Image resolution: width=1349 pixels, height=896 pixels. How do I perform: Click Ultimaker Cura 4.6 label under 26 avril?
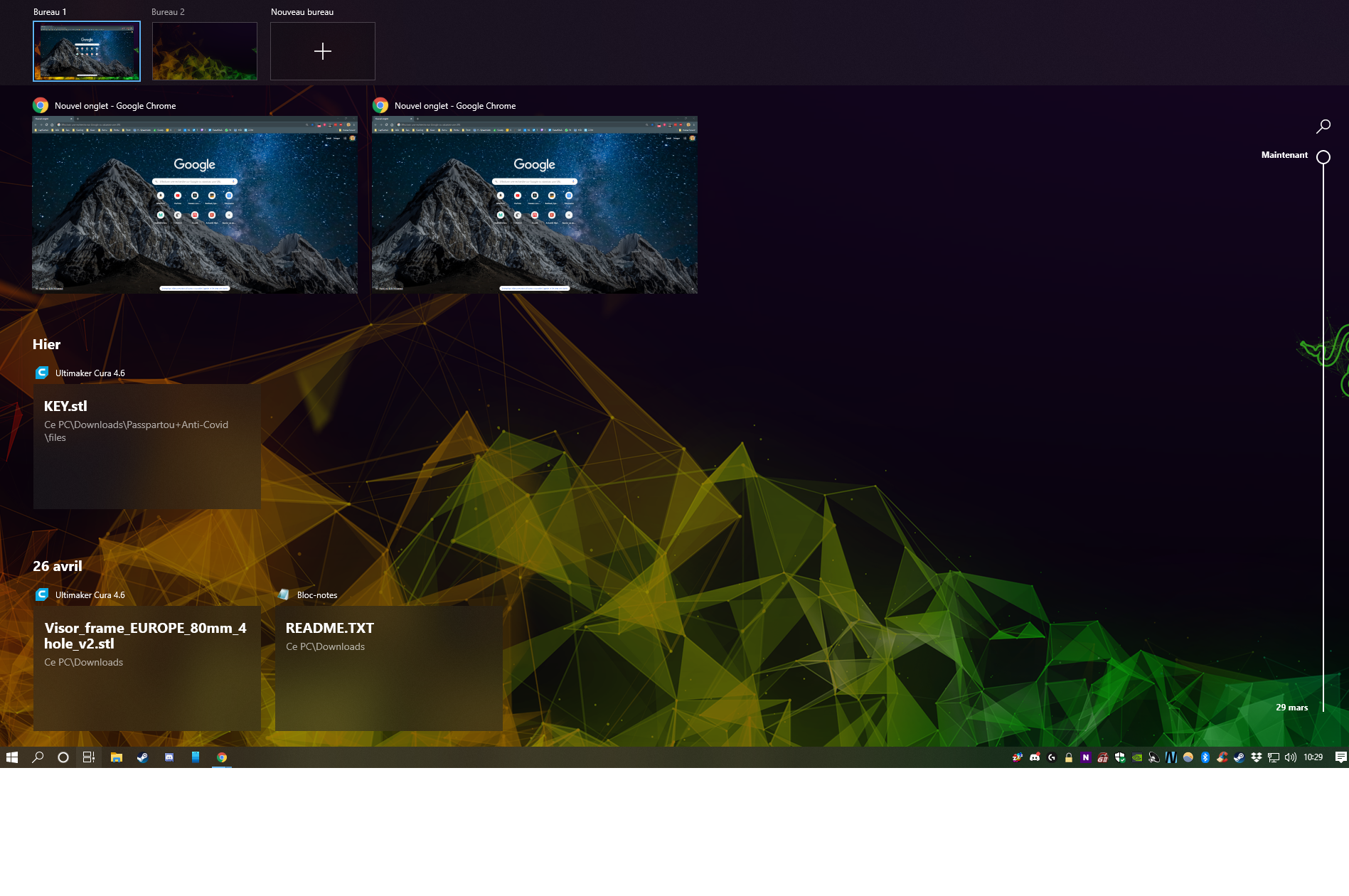coord(90,595)
